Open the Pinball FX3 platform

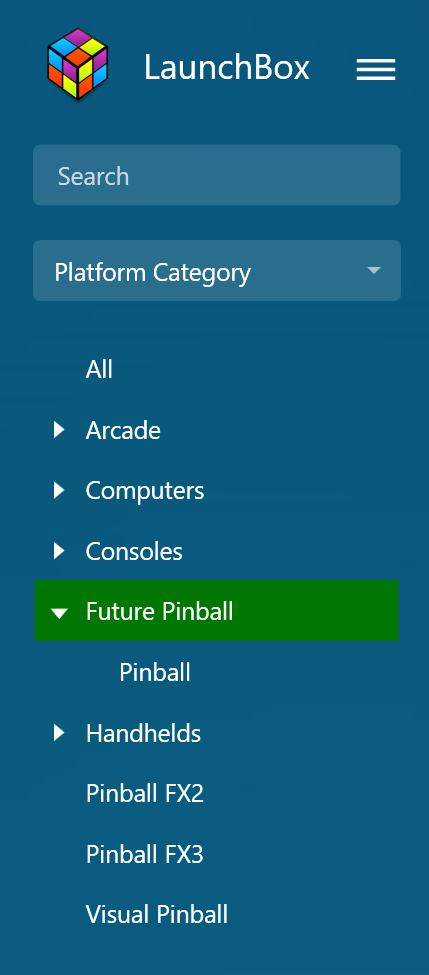click(x=145, y=854)
